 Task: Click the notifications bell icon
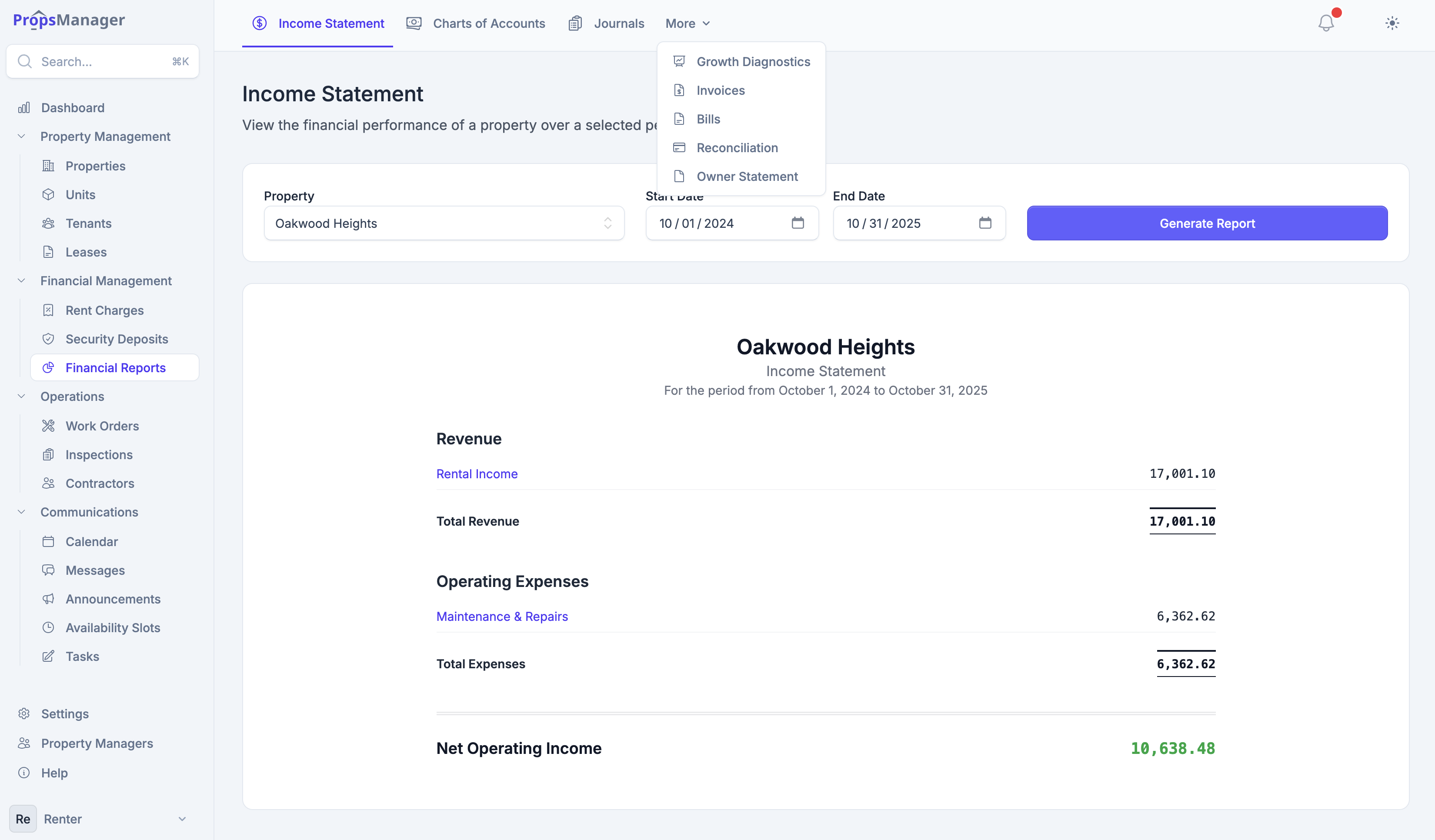click(x=1326, y=23)
